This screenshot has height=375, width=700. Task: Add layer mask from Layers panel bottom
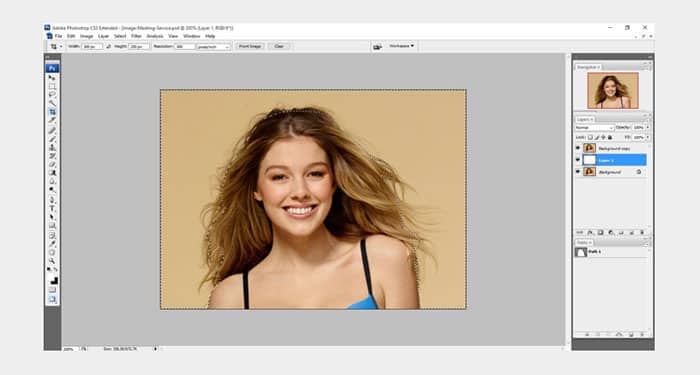point(601,233)
